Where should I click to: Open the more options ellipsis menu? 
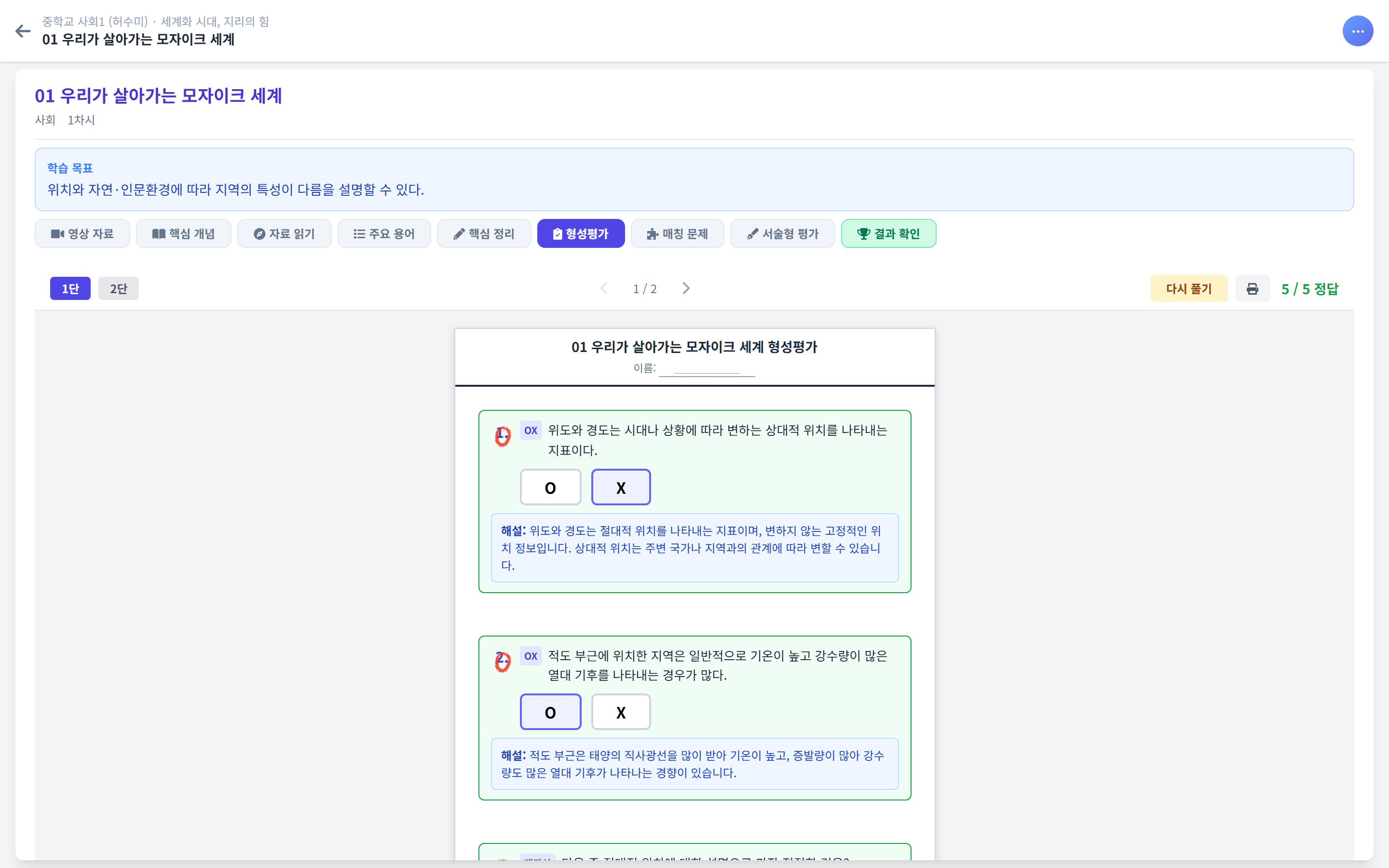point(1358,31)
